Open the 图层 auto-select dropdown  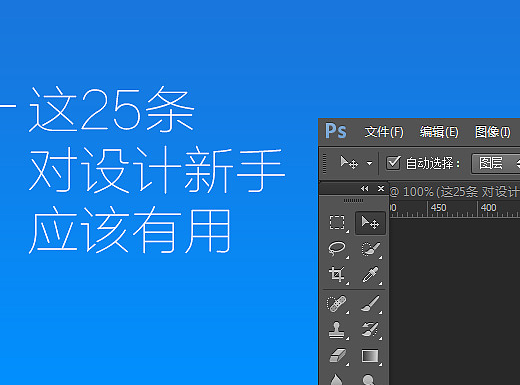(496, 163)
